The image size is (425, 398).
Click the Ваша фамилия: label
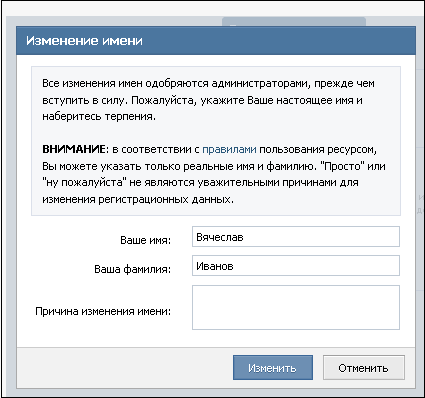click(132, 269)
